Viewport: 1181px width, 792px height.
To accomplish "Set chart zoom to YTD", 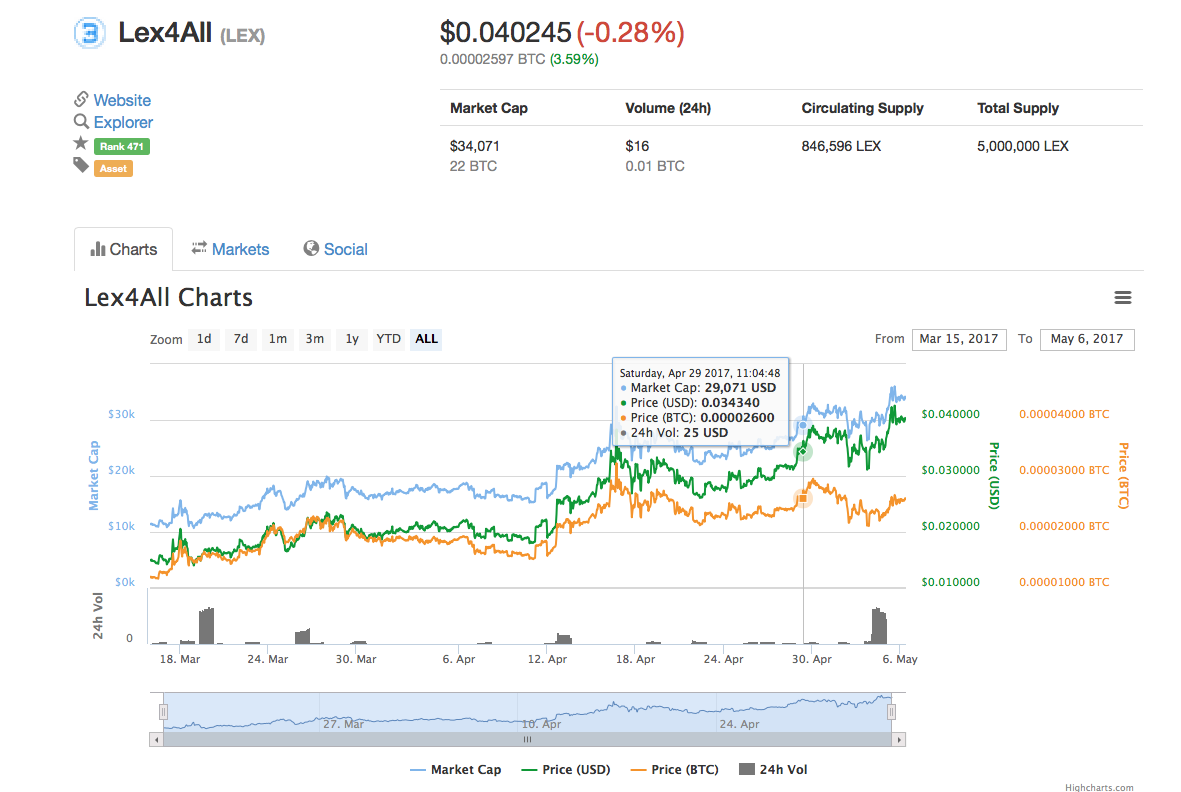I will (x=389, y=339).
